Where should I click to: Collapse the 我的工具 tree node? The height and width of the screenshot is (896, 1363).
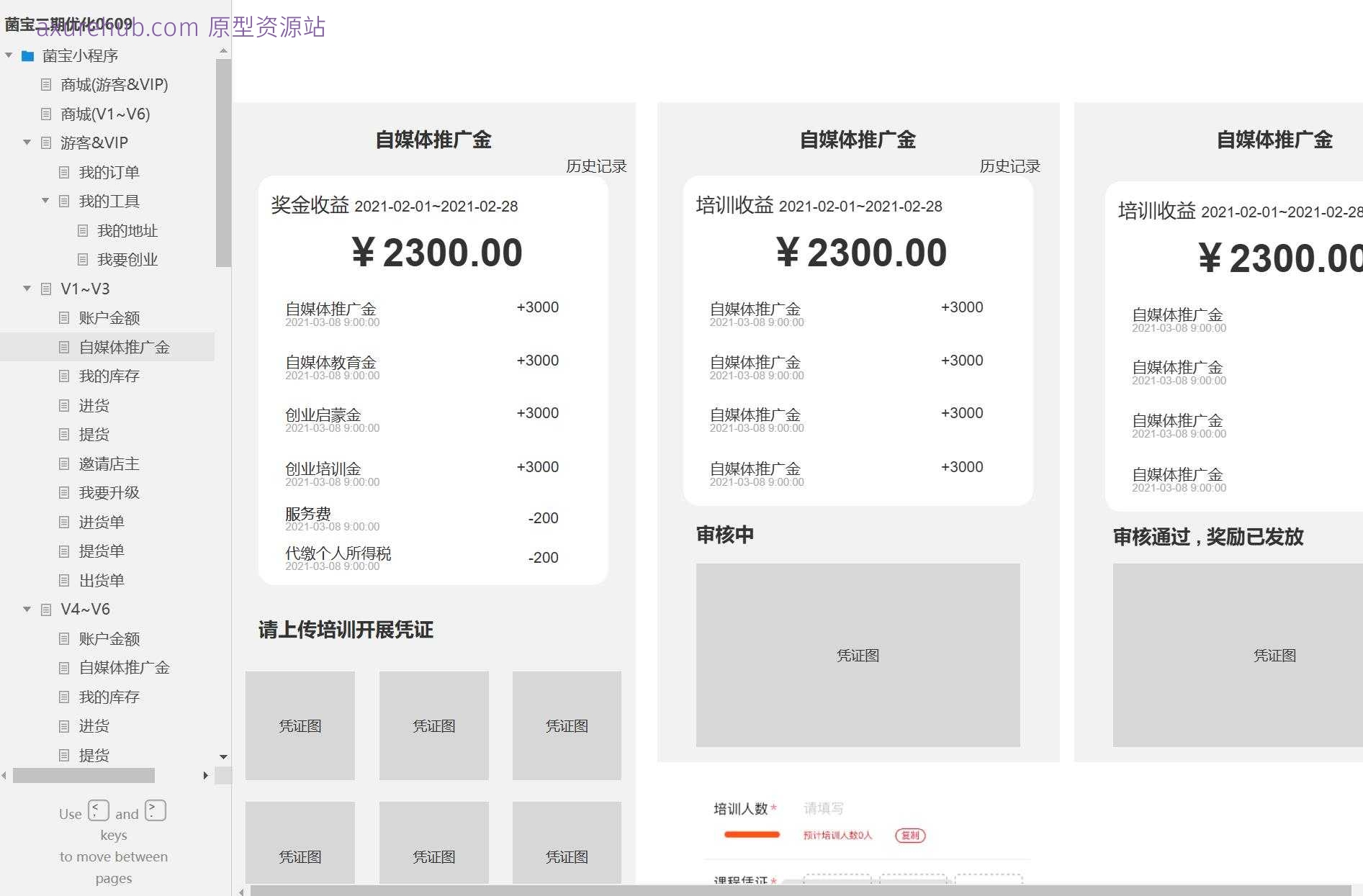pos(44,201)
